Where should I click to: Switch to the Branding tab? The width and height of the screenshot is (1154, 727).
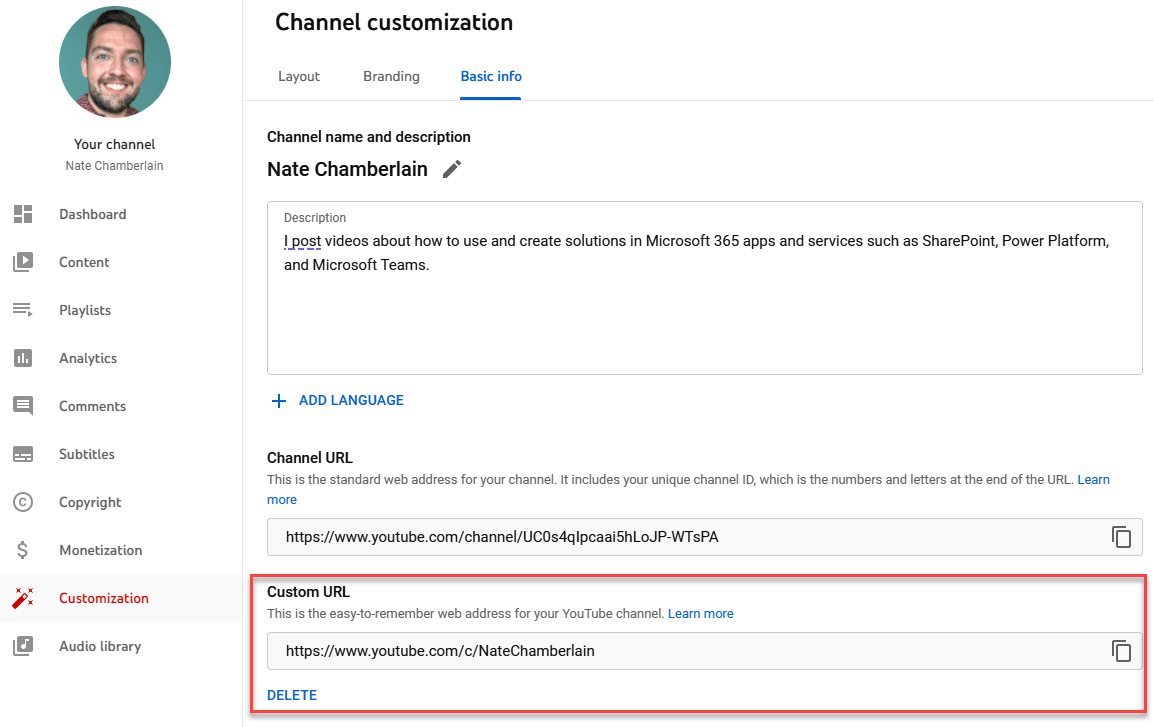(x=392, y=77)
